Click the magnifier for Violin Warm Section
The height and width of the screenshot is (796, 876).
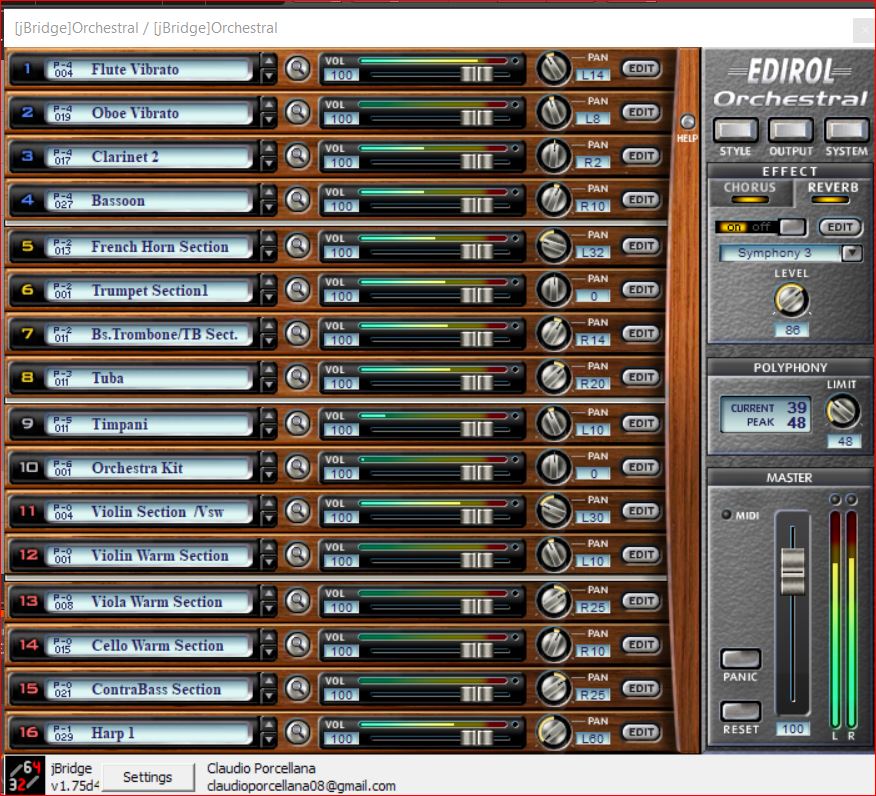298,555
